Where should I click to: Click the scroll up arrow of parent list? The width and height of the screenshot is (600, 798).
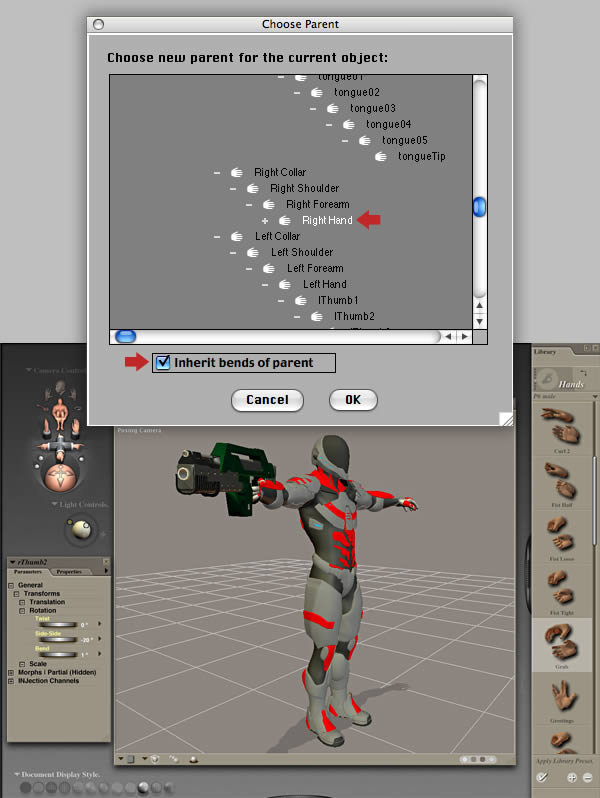479,305
